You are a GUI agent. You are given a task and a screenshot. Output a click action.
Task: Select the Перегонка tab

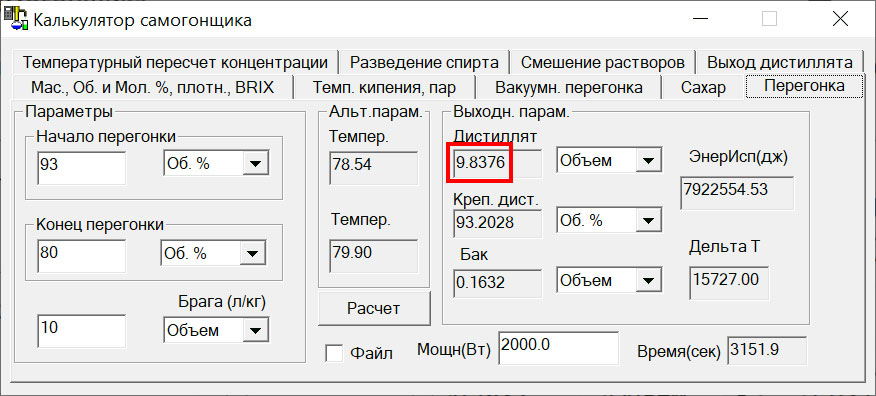pyautogui.click(x=804, y=86)
